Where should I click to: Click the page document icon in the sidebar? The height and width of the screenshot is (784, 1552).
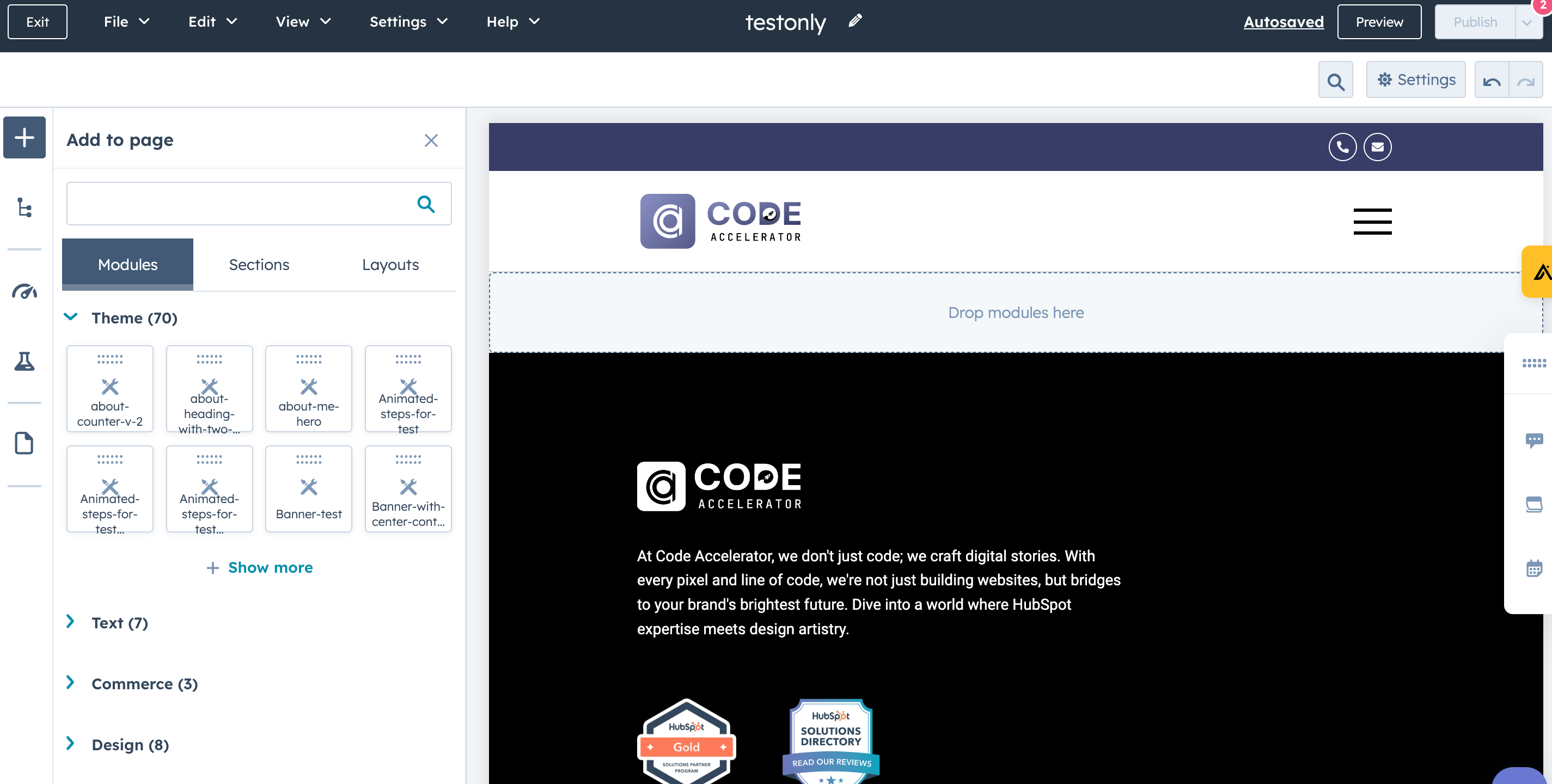(x=24, y=443)
